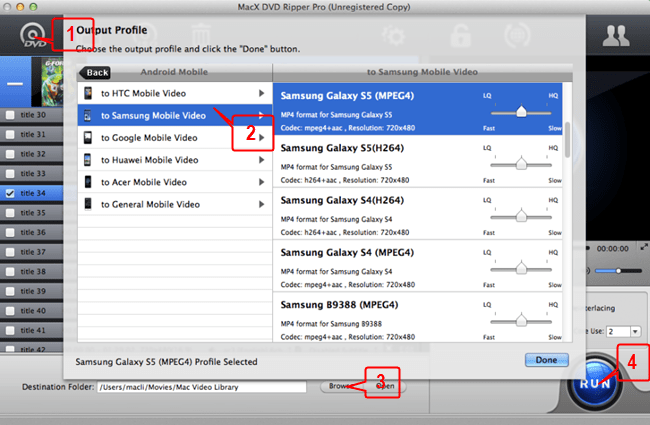Adjust quality slider for Galaxy S5(H264)
The image size is (650, 425).
(521, 164)
